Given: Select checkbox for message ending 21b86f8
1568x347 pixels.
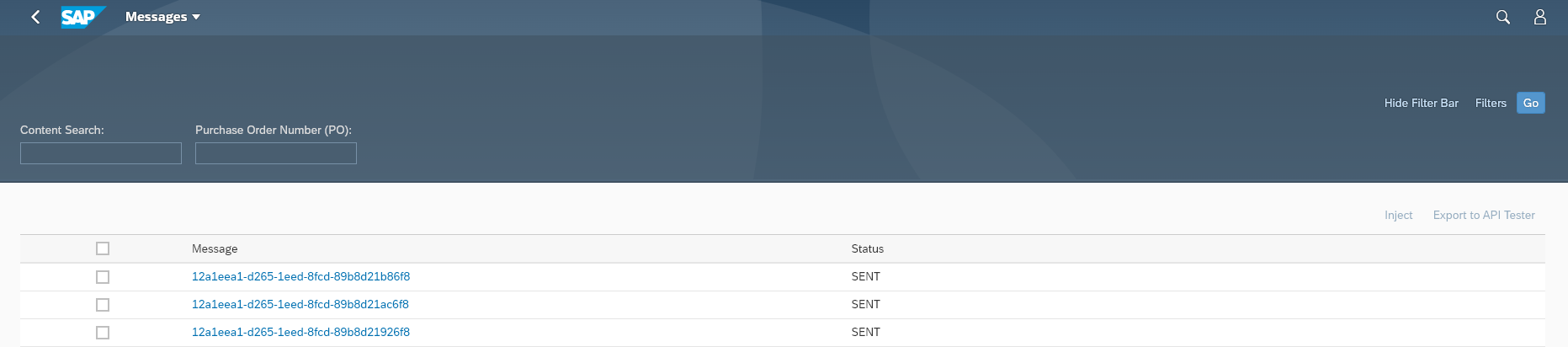Looking at the screenshot, I should [x=103, y=277].
